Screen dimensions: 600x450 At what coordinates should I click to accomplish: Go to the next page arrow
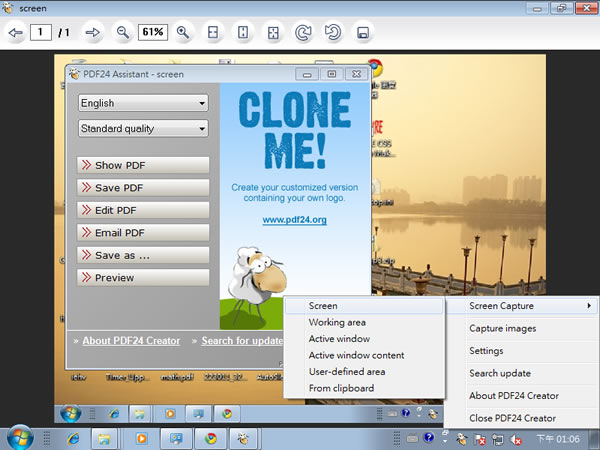(x=92, y=33)
